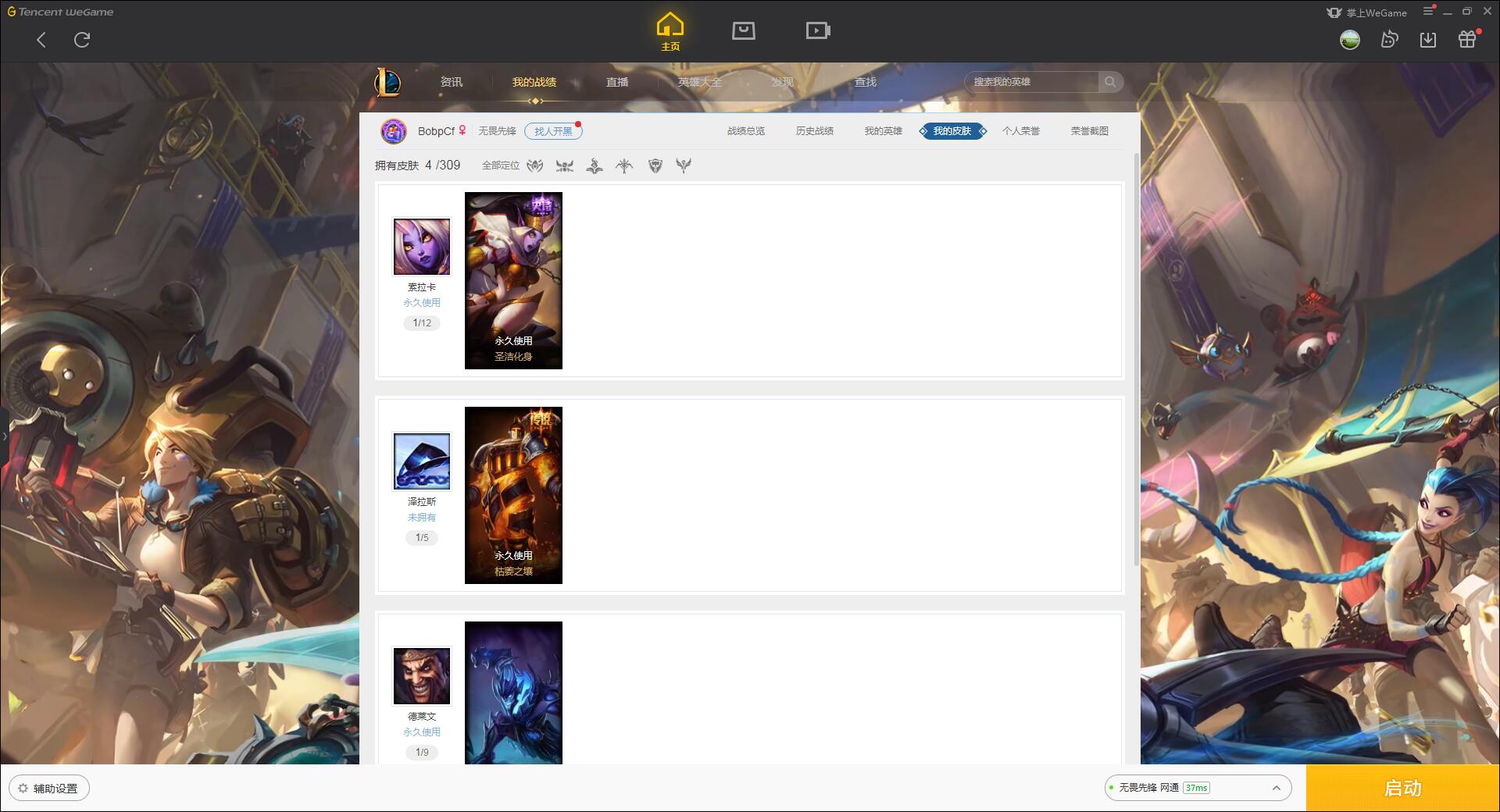1500x812 pixels.
Task: Open the 查找 find tab
Action: (x=866, y=82)
